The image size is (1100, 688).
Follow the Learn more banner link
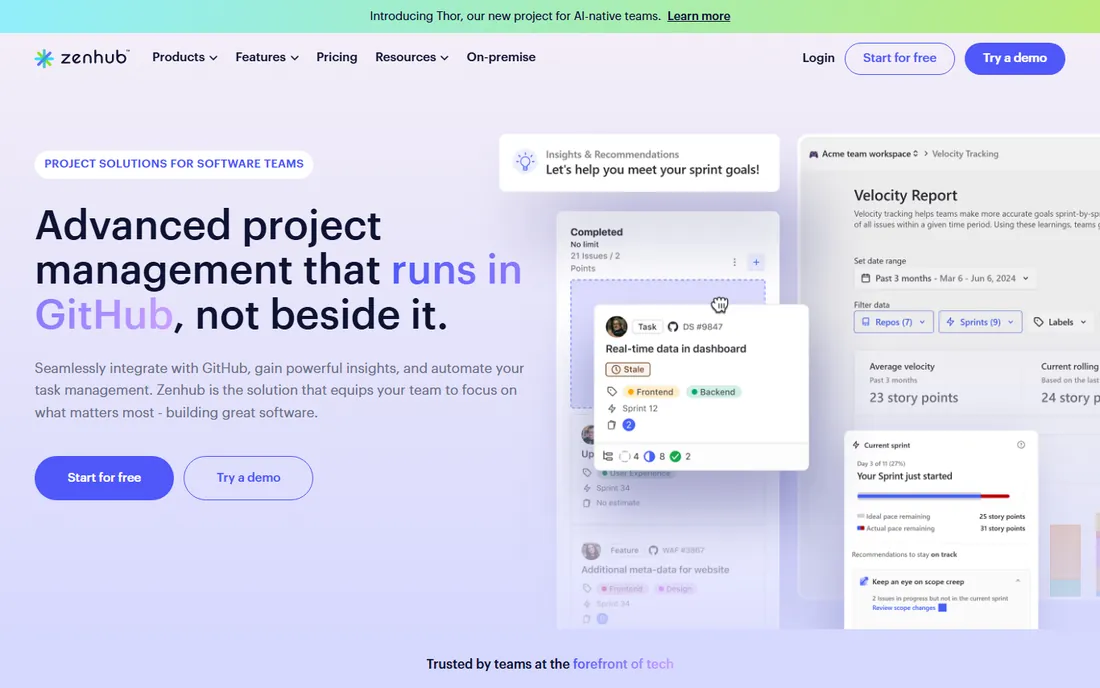pos(699,16)
